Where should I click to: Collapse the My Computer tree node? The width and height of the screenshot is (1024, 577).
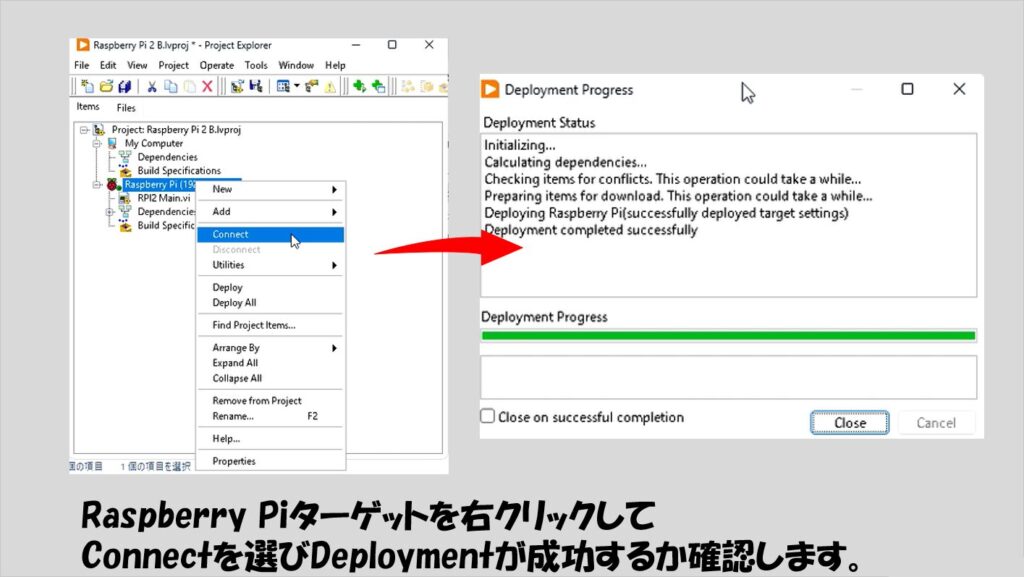[97, 144]
